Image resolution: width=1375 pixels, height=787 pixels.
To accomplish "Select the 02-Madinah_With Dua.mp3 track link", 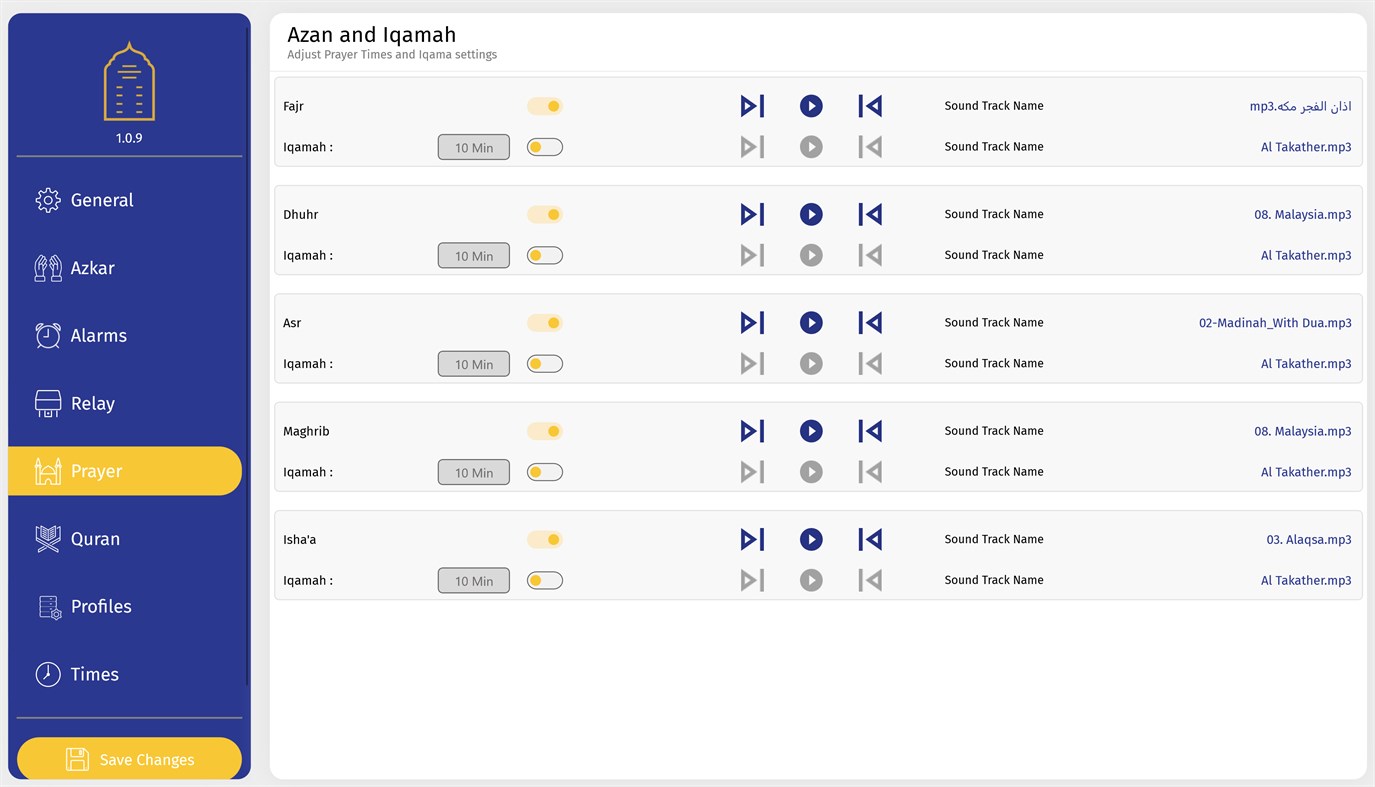I will click(x=1275, y=323).
